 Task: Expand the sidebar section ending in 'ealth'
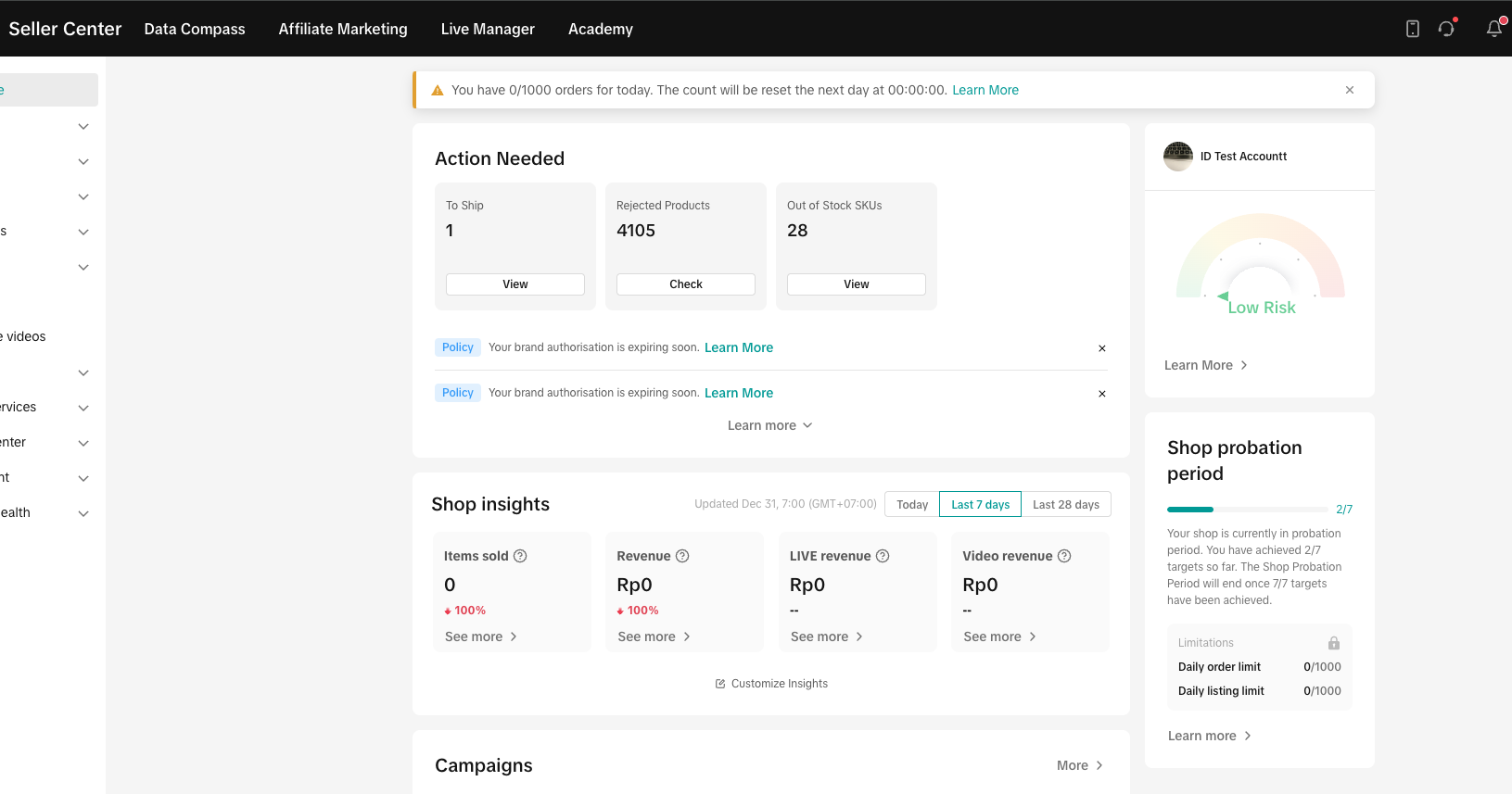point(83,513)
